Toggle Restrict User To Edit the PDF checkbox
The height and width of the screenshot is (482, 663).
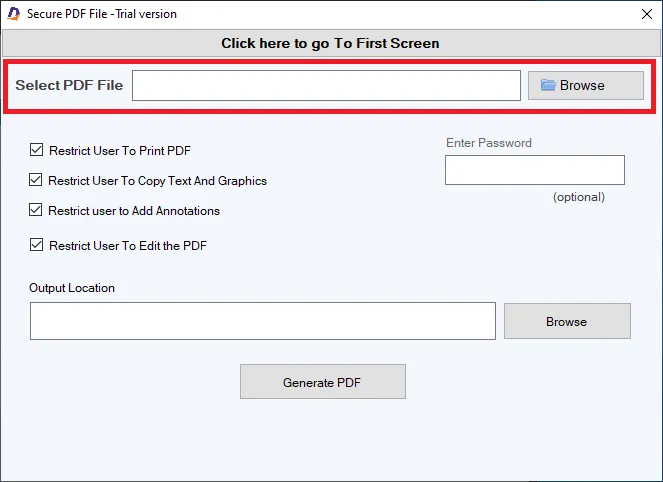pos(36,245)
